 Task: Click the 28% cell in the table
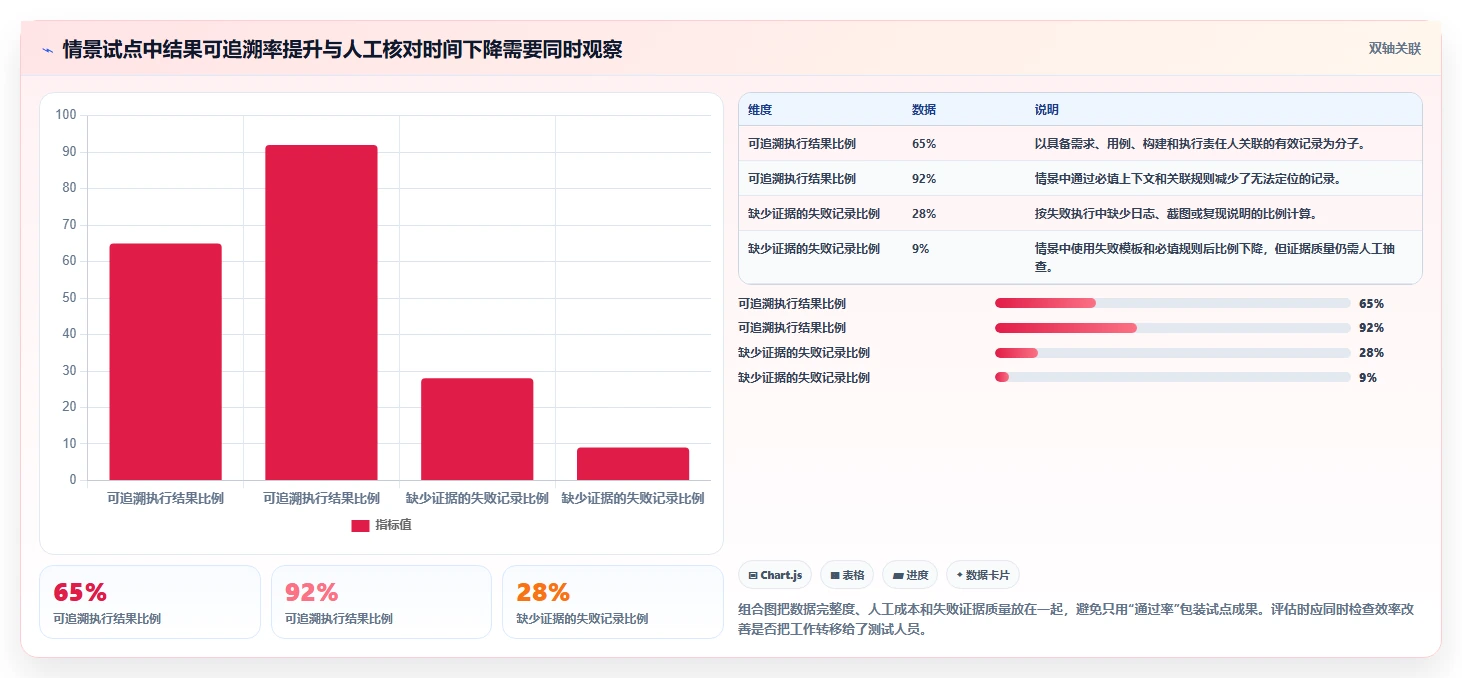[924, 214]
